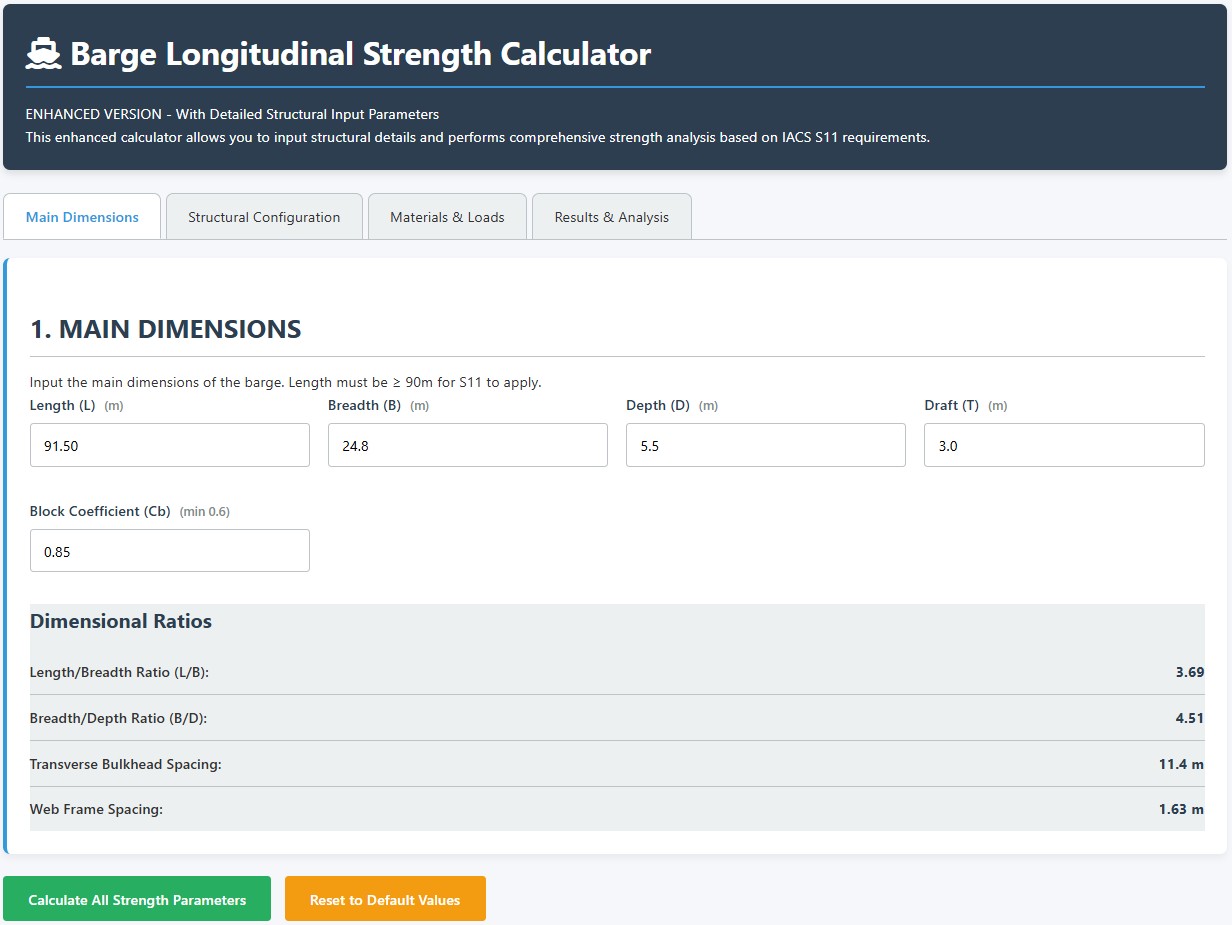Go to the Results & Analysis tab
Viewport: 1232px width, 925px height.
[x=611, y=217]
